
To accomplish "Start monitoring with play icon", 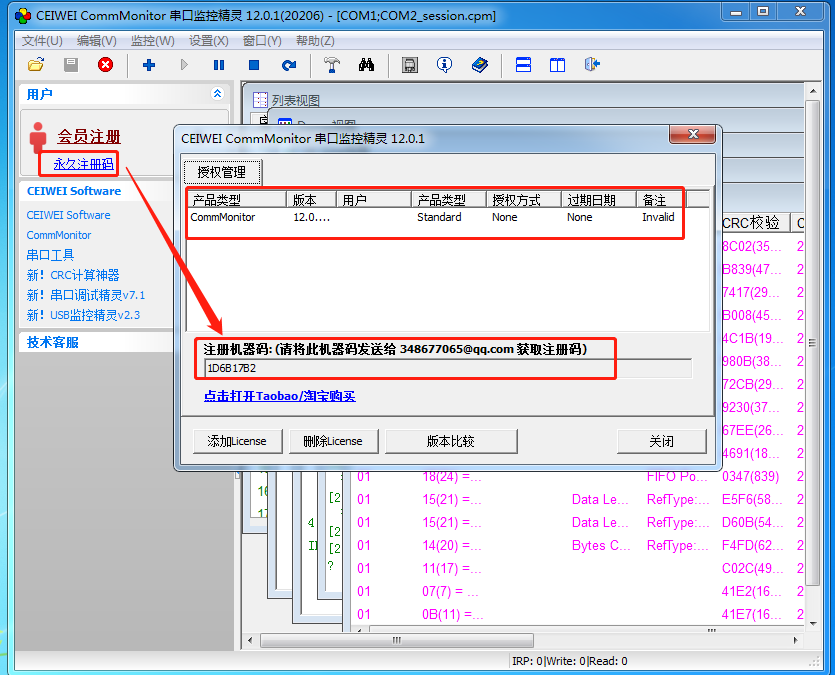I will coord(184,65).
